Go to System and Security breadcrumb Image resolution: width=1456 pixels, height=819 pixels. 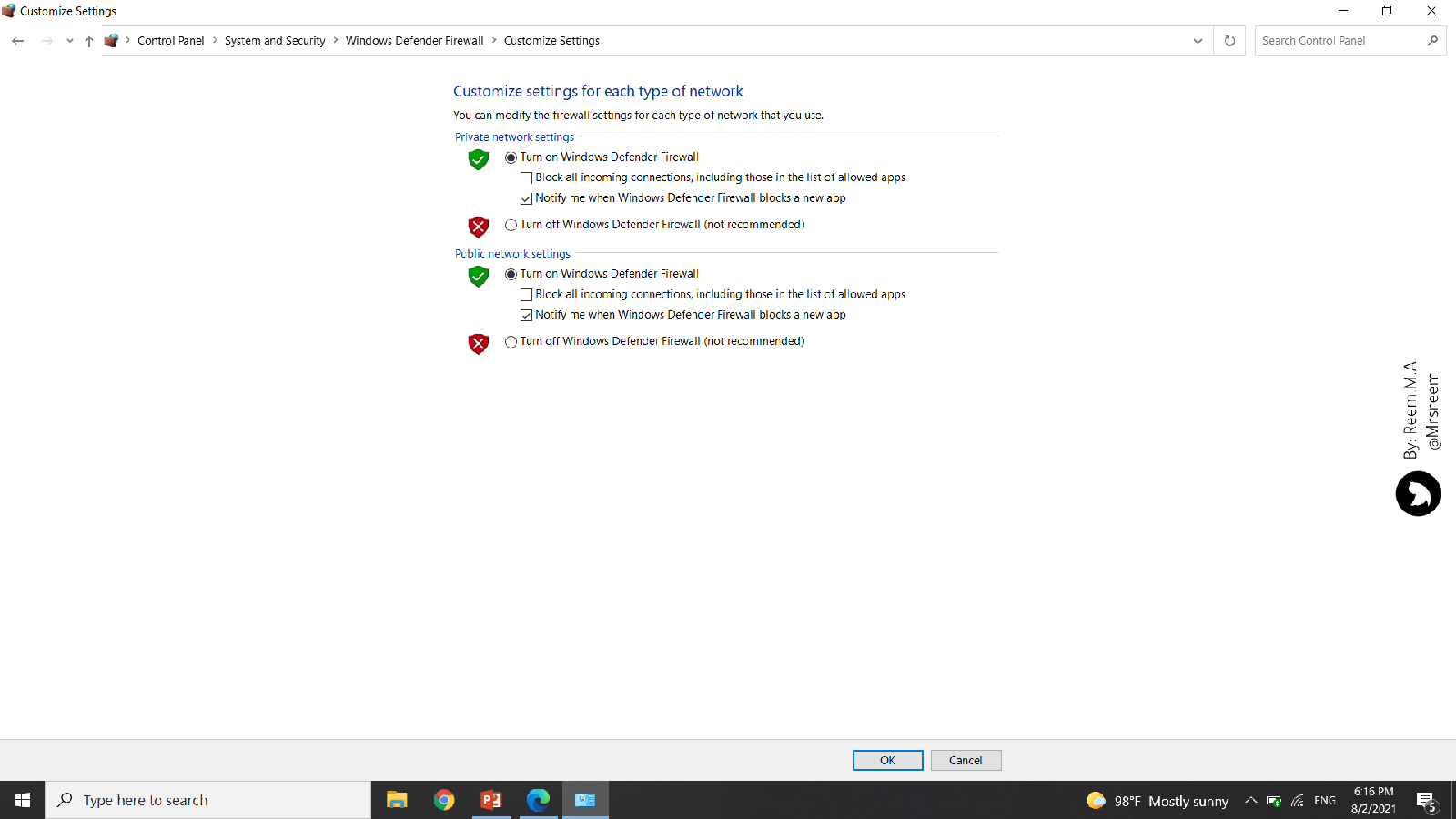coord(275,41)
